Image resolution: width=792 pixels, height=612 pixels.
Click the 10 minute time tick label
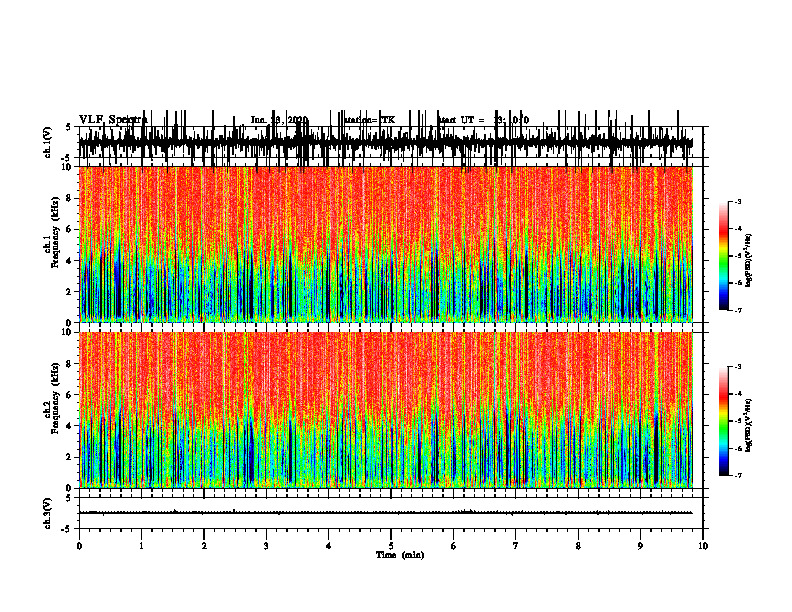tap(703, 546)
